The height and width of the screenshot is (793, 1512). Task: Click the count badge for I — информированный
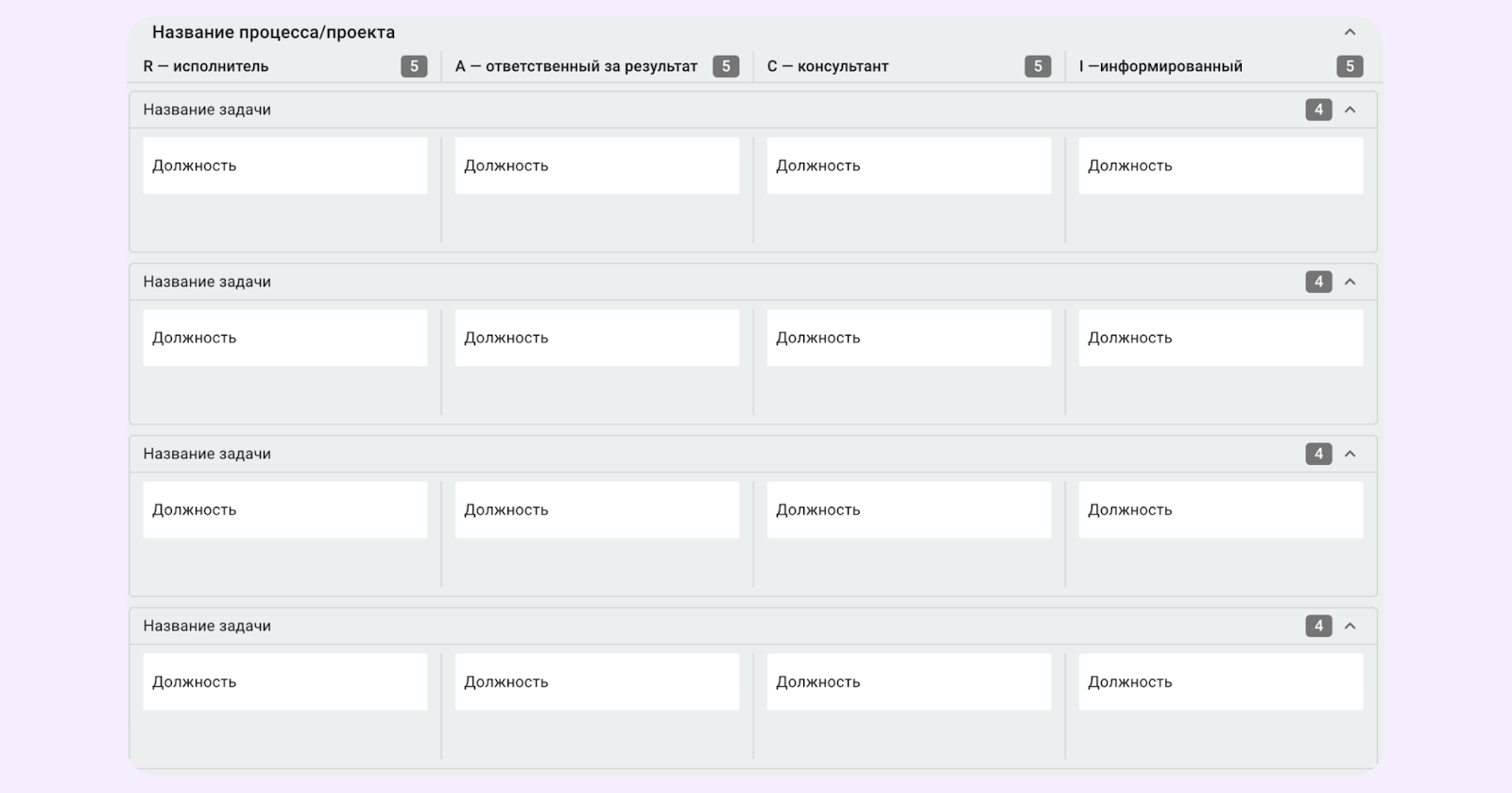[x=1349, y=66]
